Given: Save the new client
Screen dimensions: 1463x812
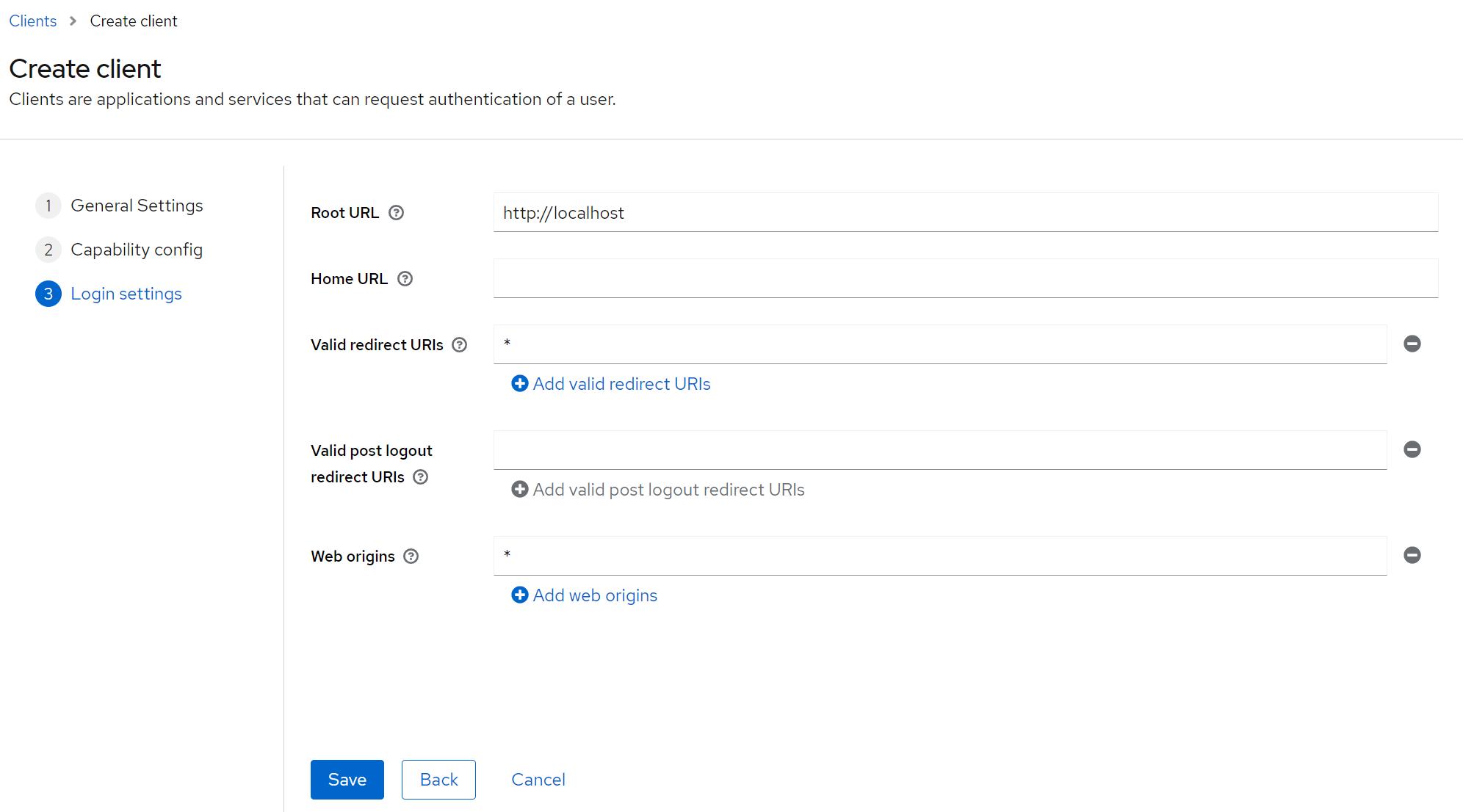Looking at the screenshot, I should click(347, 780).
